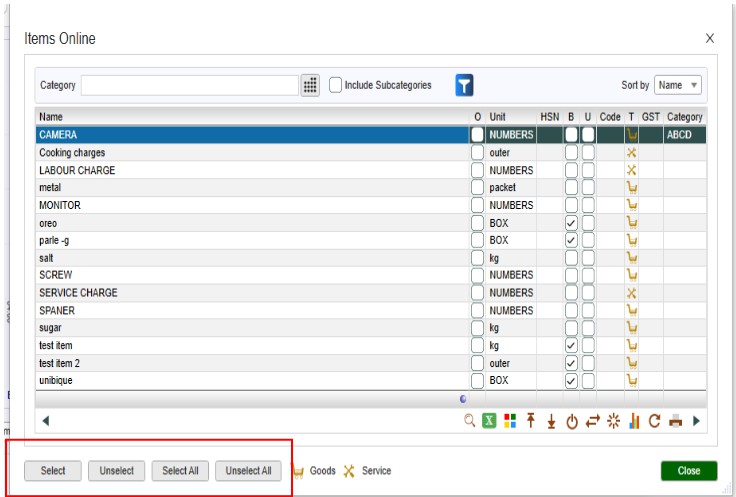Uncheck the B checkbox for oreo row
736x497 pixels.
[x=571, y=223]
